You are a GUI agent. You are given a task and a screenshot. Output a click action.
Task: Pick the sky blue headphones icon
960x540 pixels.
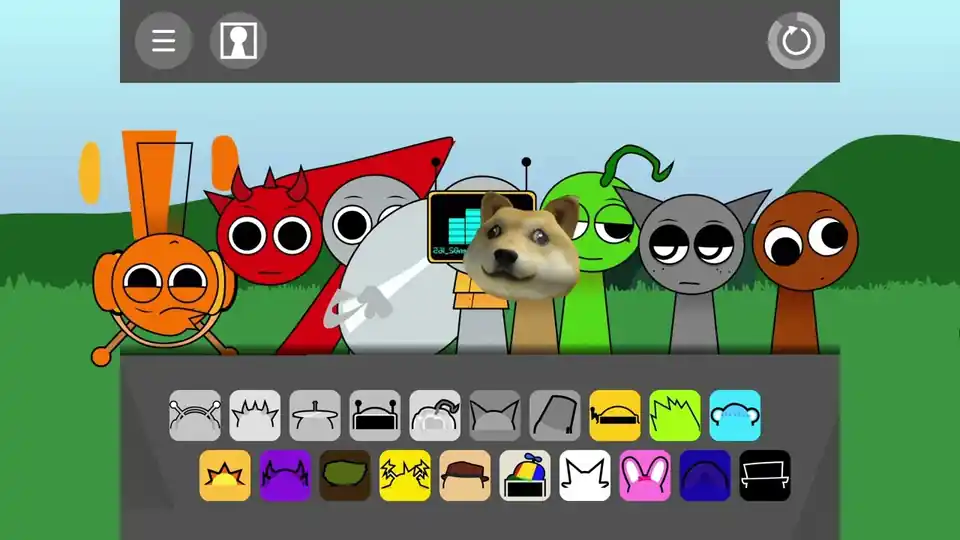coord(735,416)
